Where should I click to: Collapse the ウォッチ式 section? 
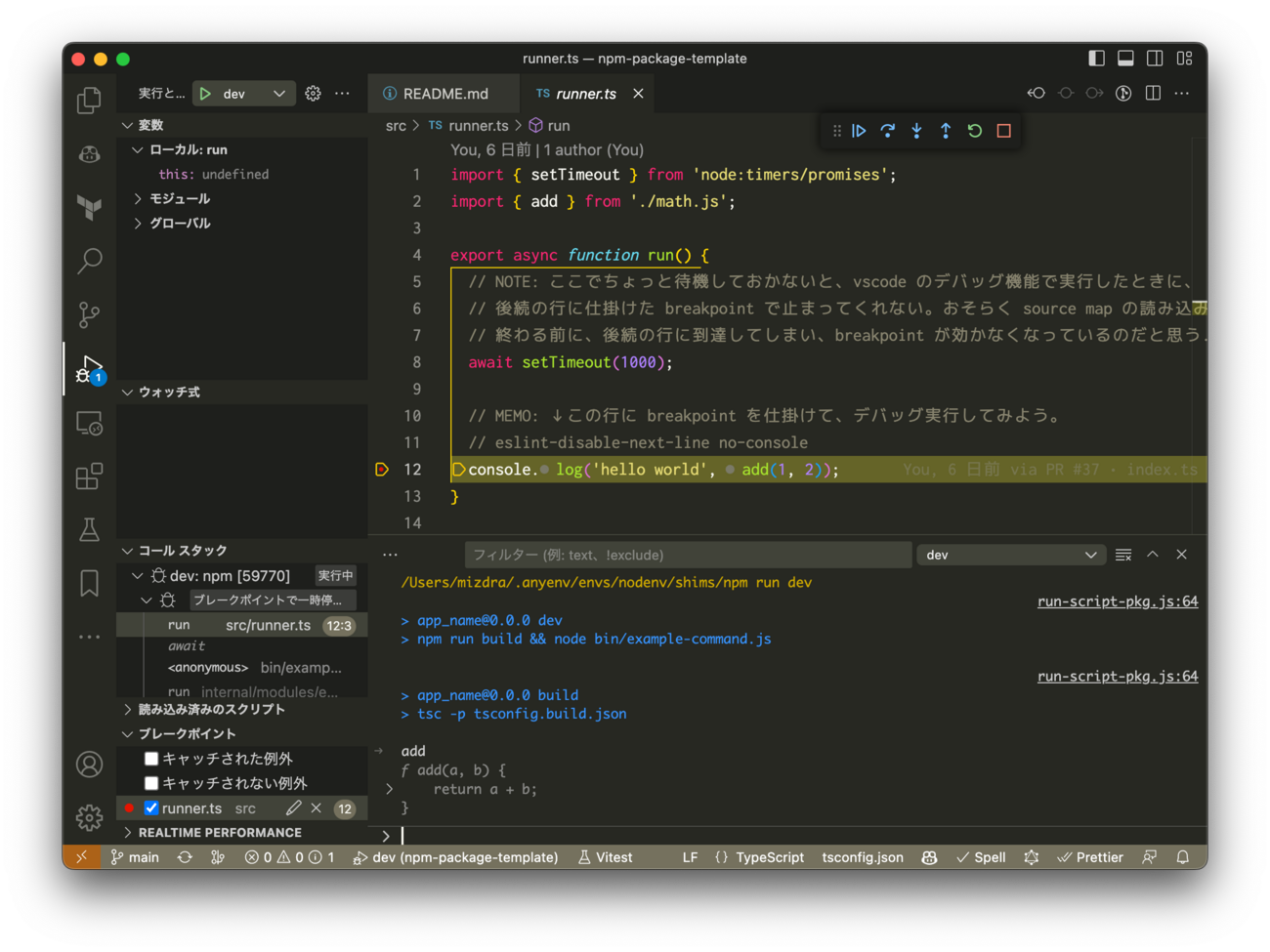pos(127,392)
